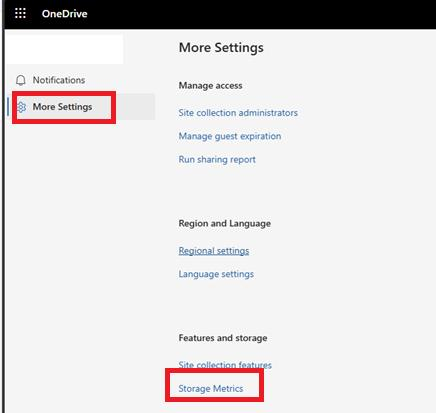Click the Region and Language heading
436x413 pixels.
point(225,223)
